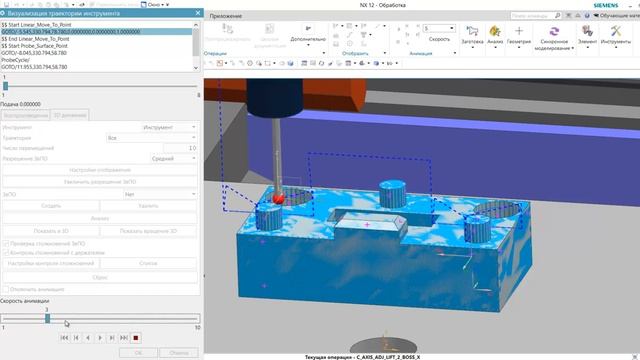
Task: Rewind to the start of the tool path
Action: pyautogui.click(x=64, y=338)
